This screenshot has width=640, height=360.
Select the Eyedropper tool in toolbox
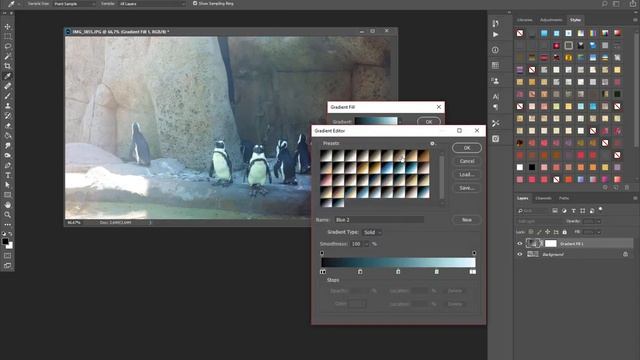pos(7,76)
